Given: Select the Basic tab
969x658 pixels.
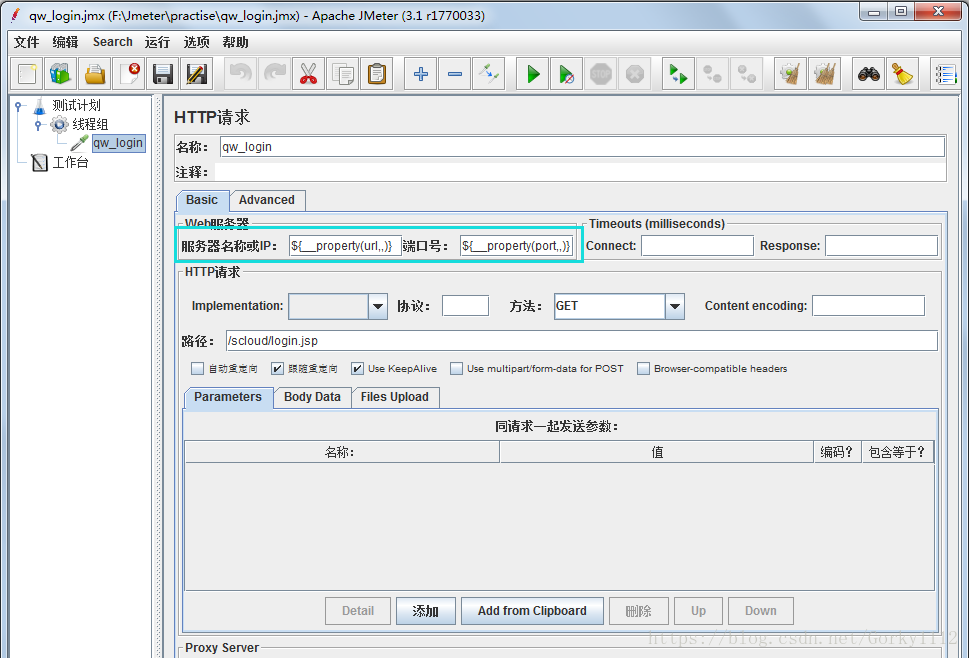Looking at the screenshot, I should [202, 200].
